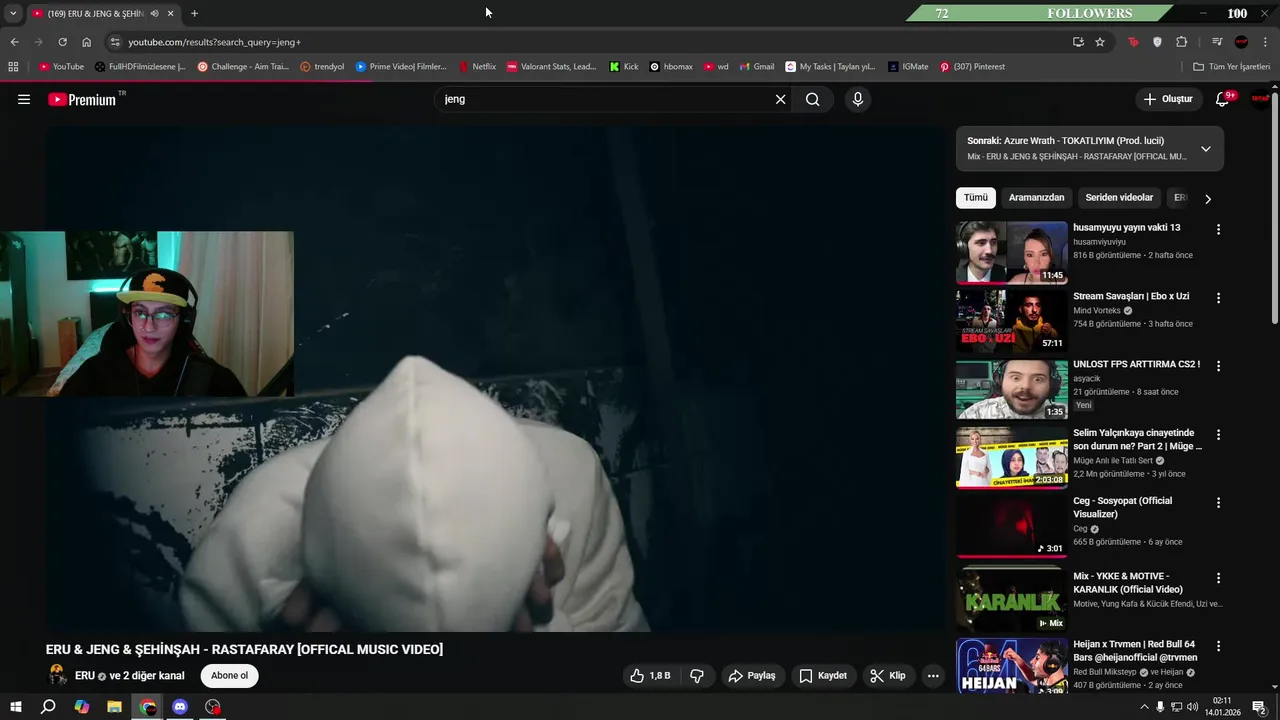Image resolution: width=1280 pixels, height=720 pixels.
Task: Open Windows taskbar search
Action: (x=48, y=707)
